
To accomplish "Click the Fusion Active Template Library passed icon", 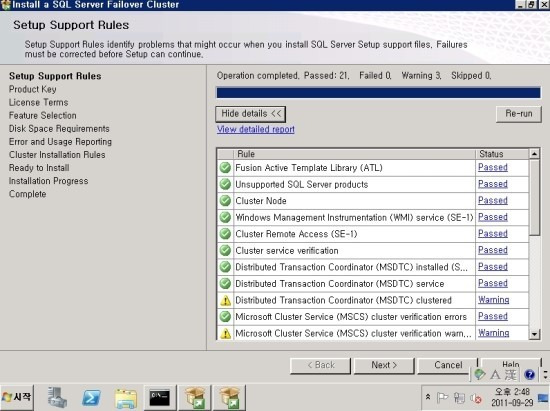I will point(225,168).
